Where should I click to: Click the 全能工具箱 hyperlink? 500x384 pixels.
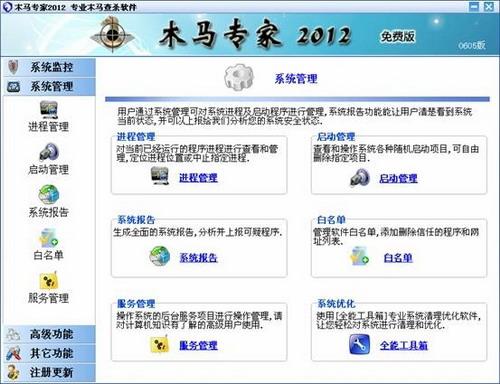coord(404,345)
